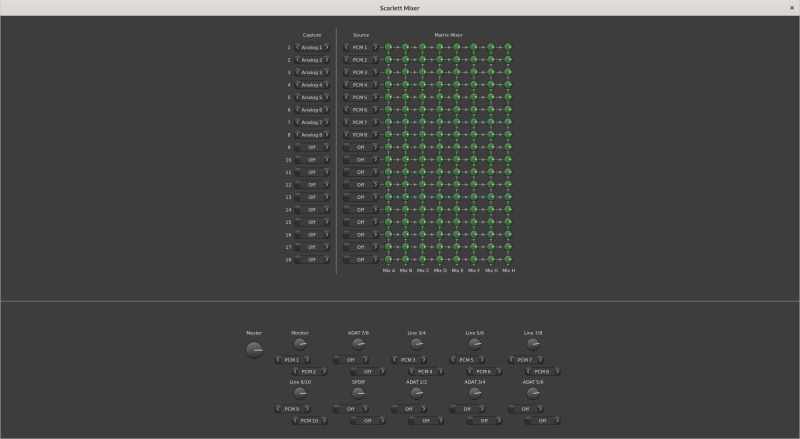
Task: Click the ADAT 7/8 volume knob
Action: pos(358,345)
